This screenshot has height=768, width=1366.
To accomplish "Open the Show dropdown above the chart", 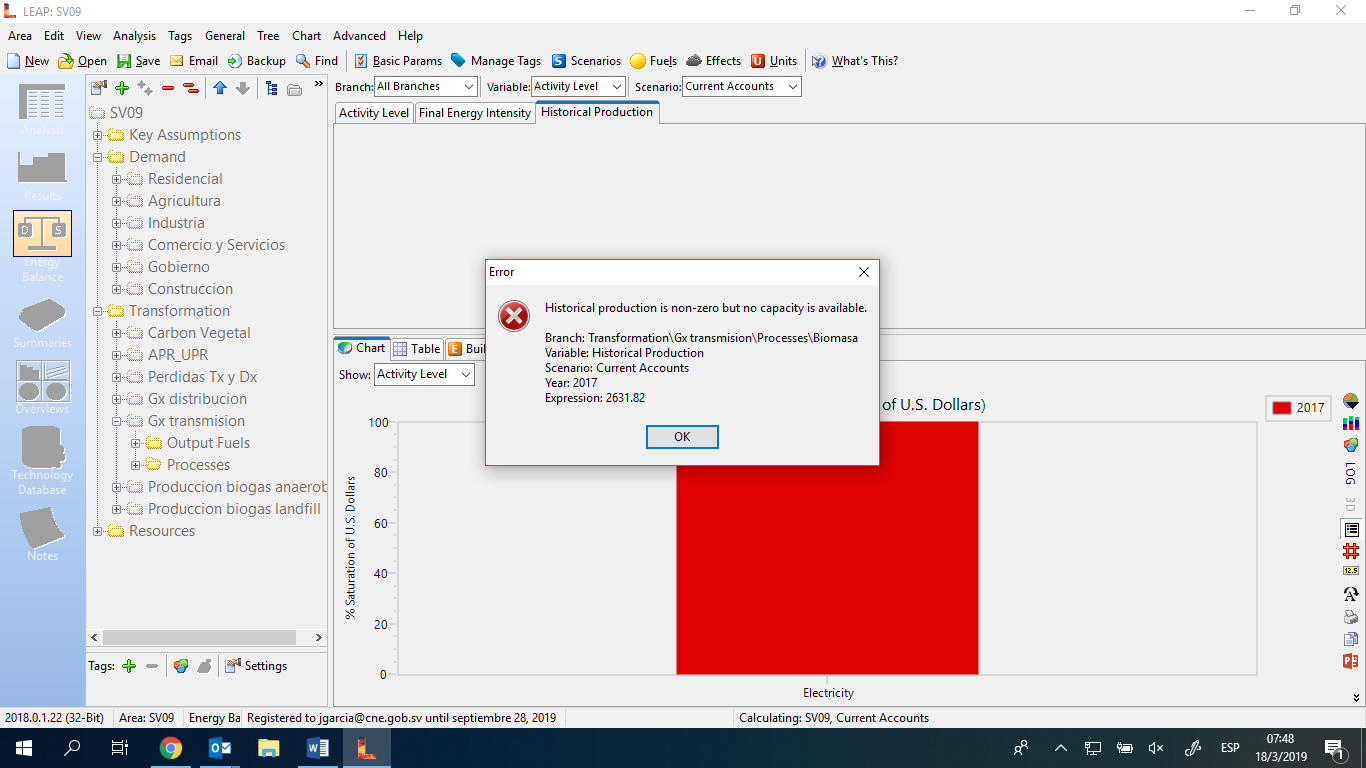I will pos(424,375).
